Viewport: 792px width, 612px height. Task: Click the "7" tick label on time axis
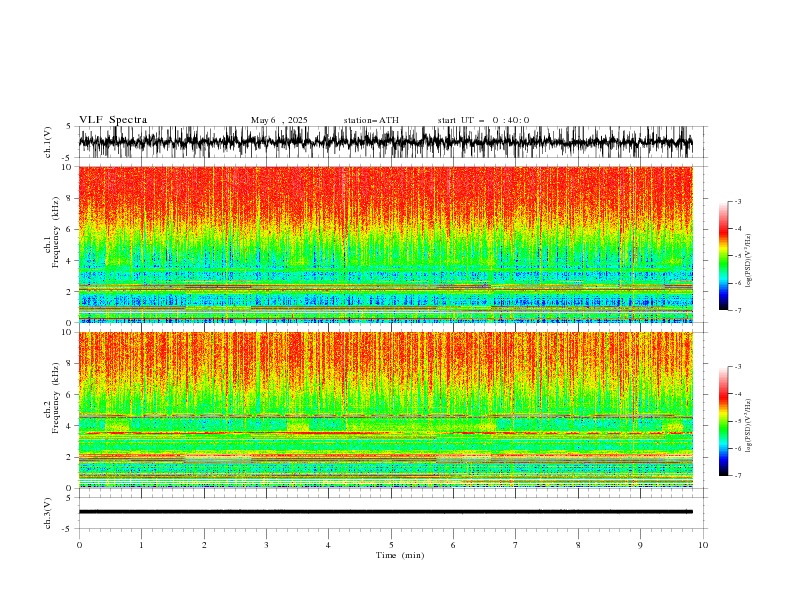pos(516,545)
